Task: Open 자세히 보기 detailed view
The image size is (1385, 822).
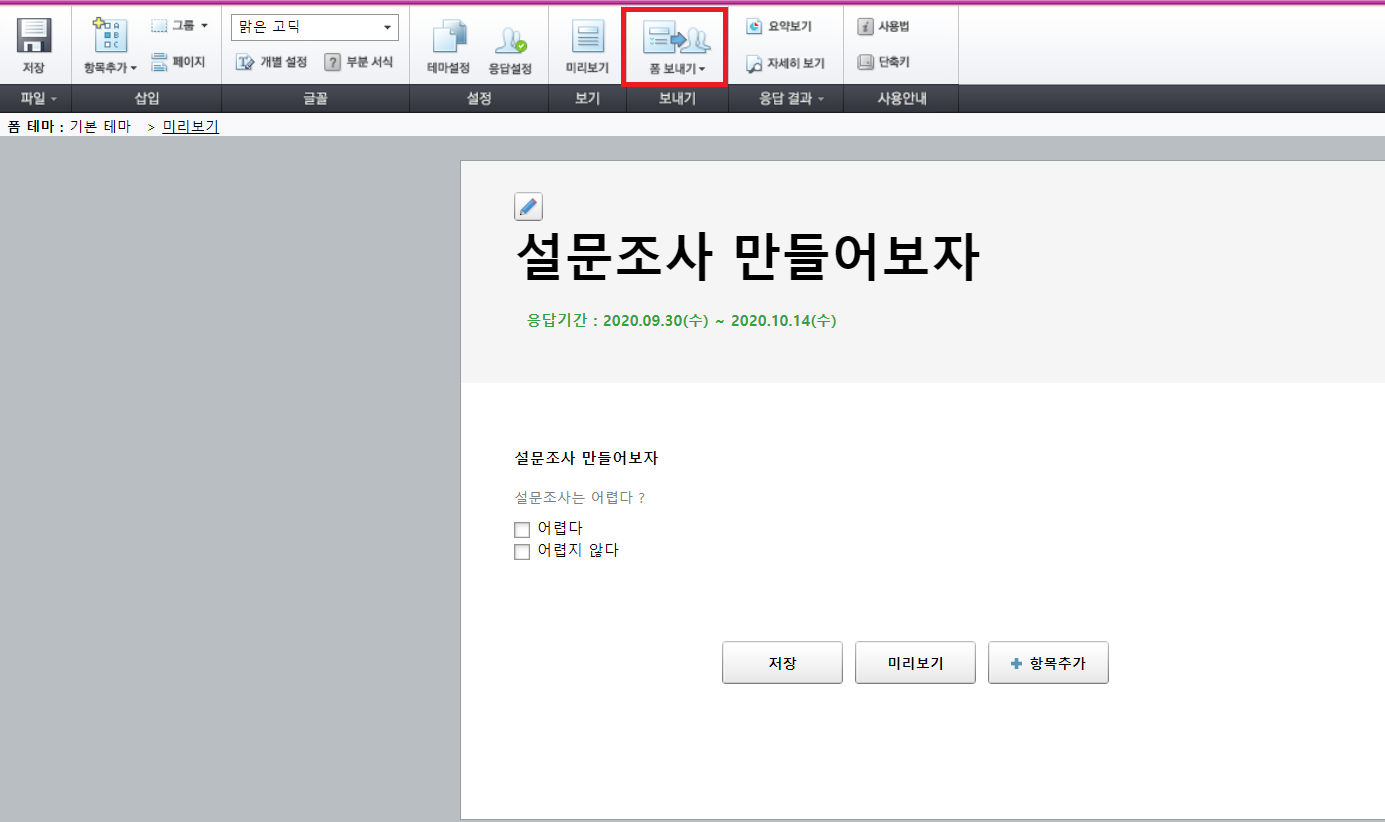Action: click(786, 63)
